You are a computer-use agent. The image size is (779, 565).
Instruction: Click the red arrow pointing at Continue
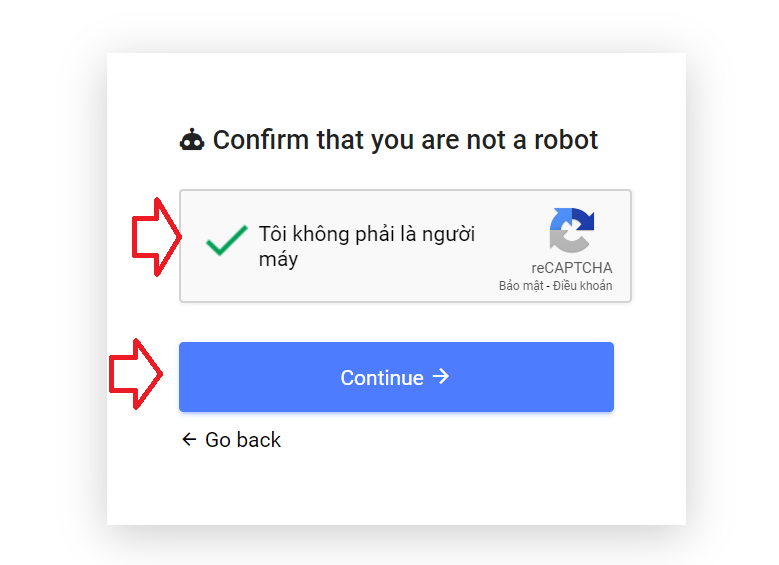(136, 374)
